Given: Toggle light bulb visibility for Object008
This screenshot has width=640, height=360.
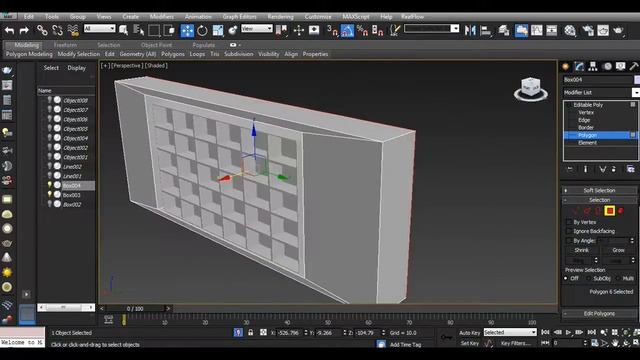Looking at the screenshot, I should (x=50, y=100).
